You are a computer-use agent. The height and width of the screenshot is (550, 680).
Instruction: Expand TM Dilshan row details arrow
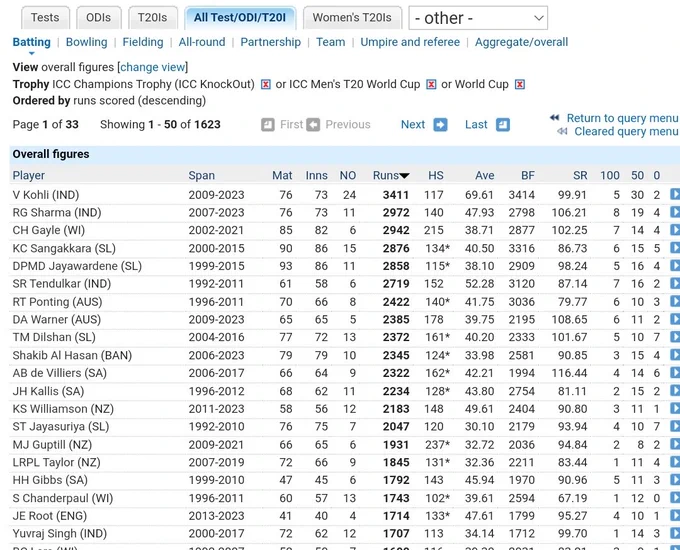(x=675, y=337)
